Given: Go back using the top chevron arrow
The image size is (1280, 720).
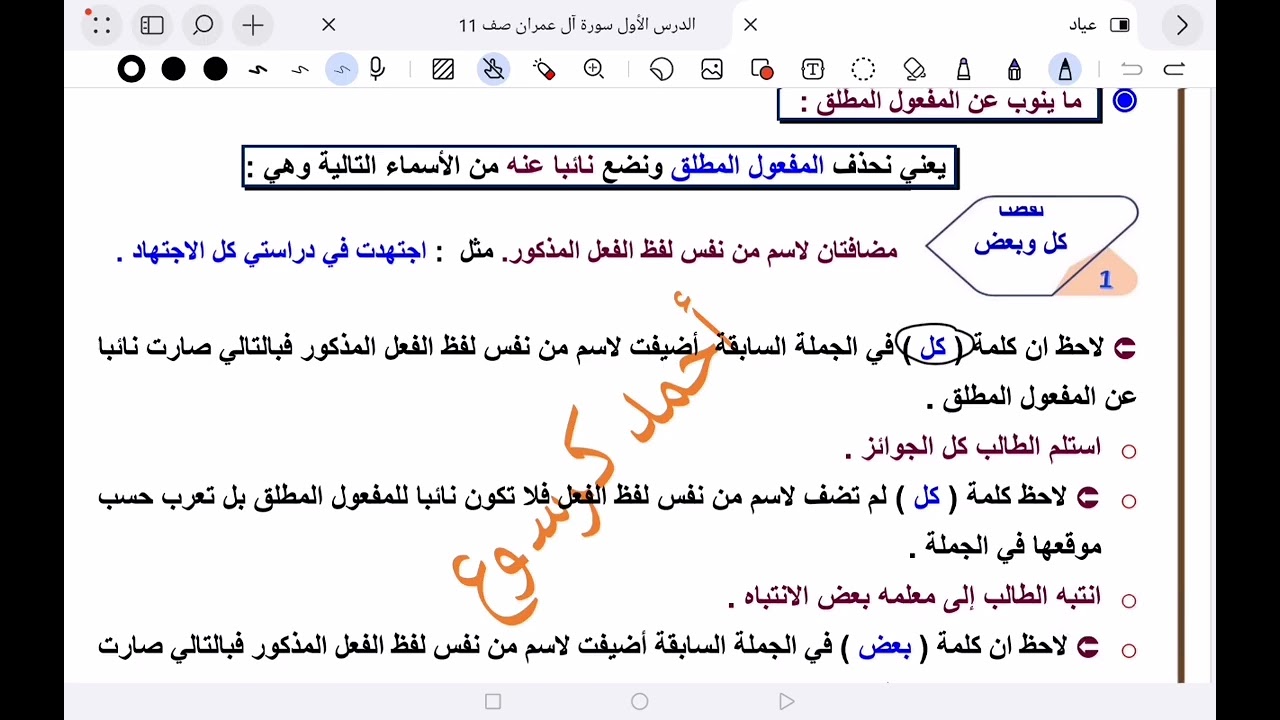Looking at the screenshot, I should pos(1182,26).
